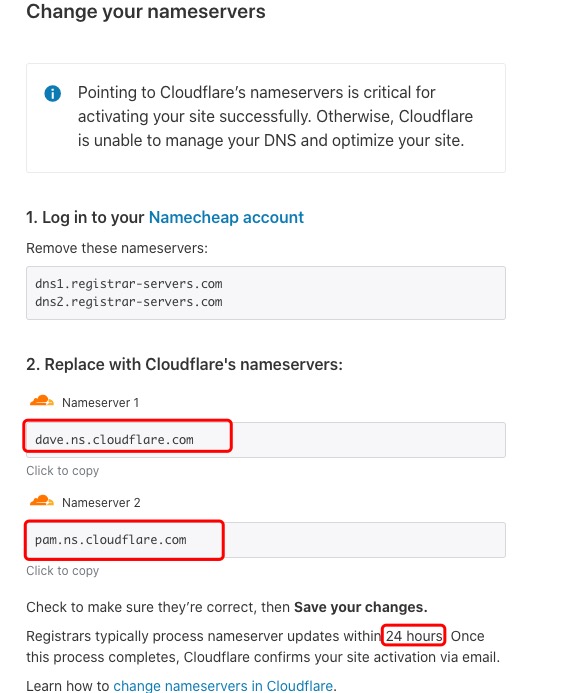Screen dimensions: 570x693
Task: Click the Log in to your heading text
Action: tap(85, 217)
